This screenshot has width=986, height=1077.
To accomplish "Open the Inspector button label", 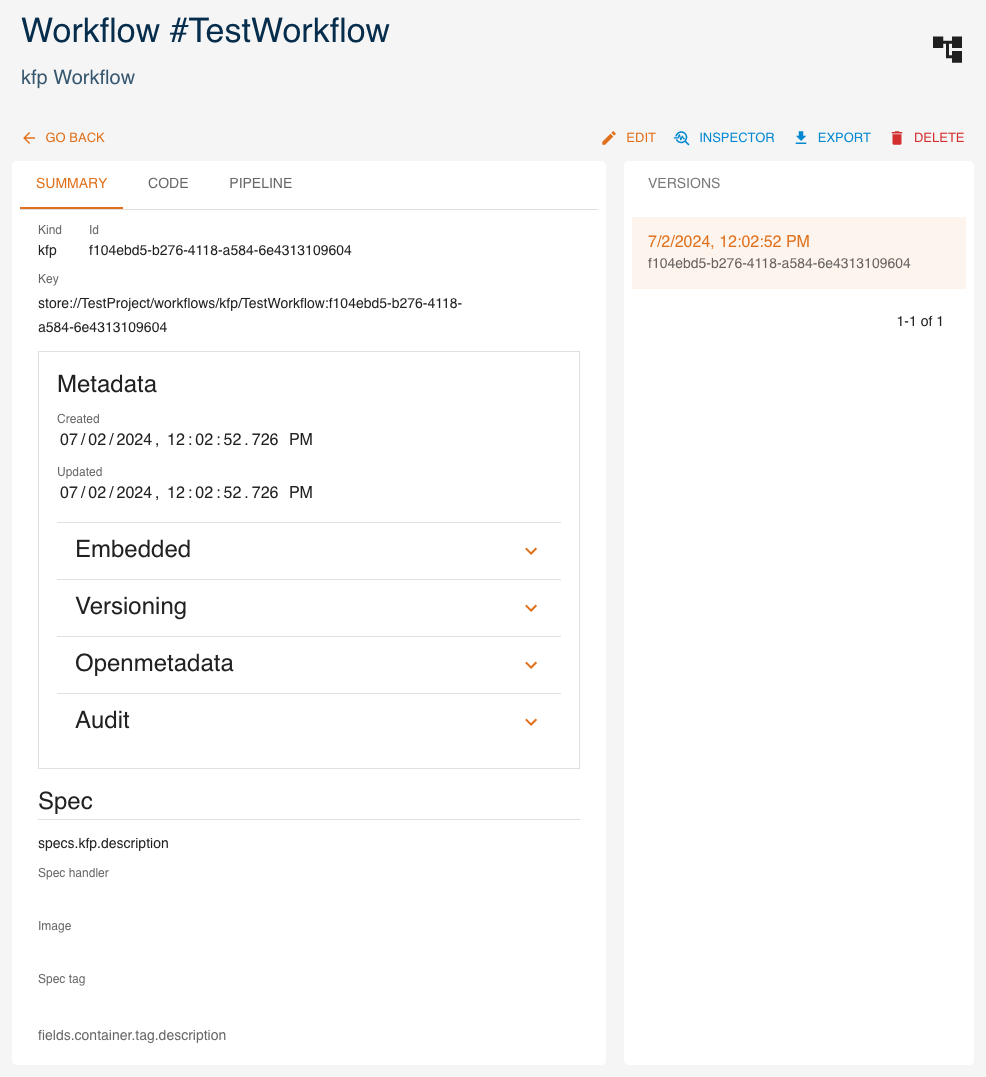I will pyautogui.click(x=736, y=138).
